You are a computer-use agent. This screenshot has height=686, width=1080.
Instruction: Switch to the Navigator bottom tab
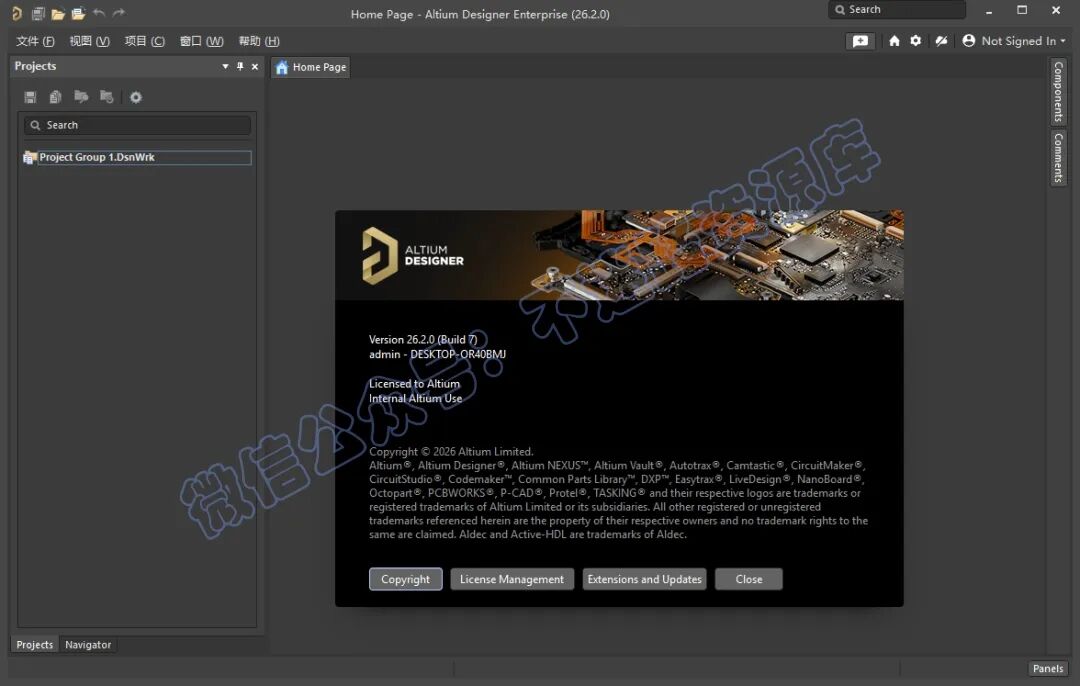[x=88, y=645]
